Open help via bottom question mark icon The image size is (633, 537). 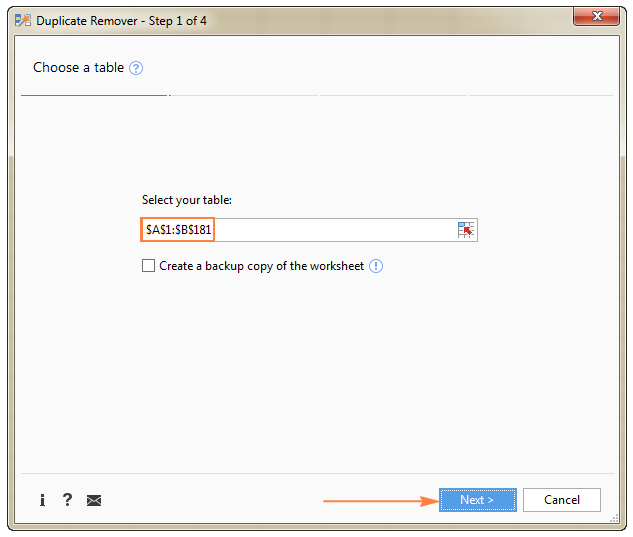point(67,500)
